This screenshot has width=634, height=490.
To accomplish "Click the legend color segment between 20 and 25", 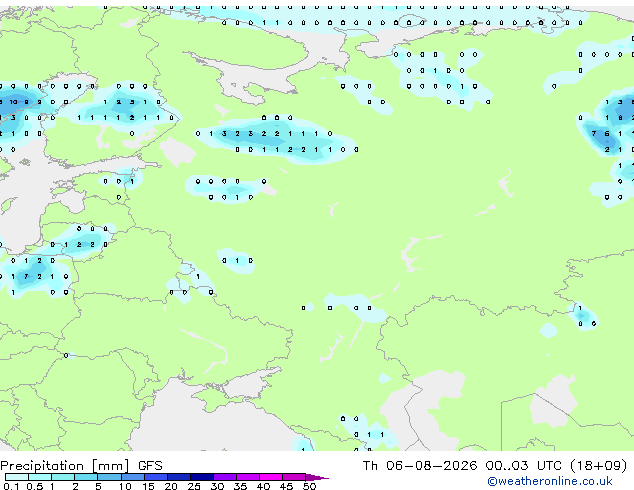I will [x=179, y=477].
